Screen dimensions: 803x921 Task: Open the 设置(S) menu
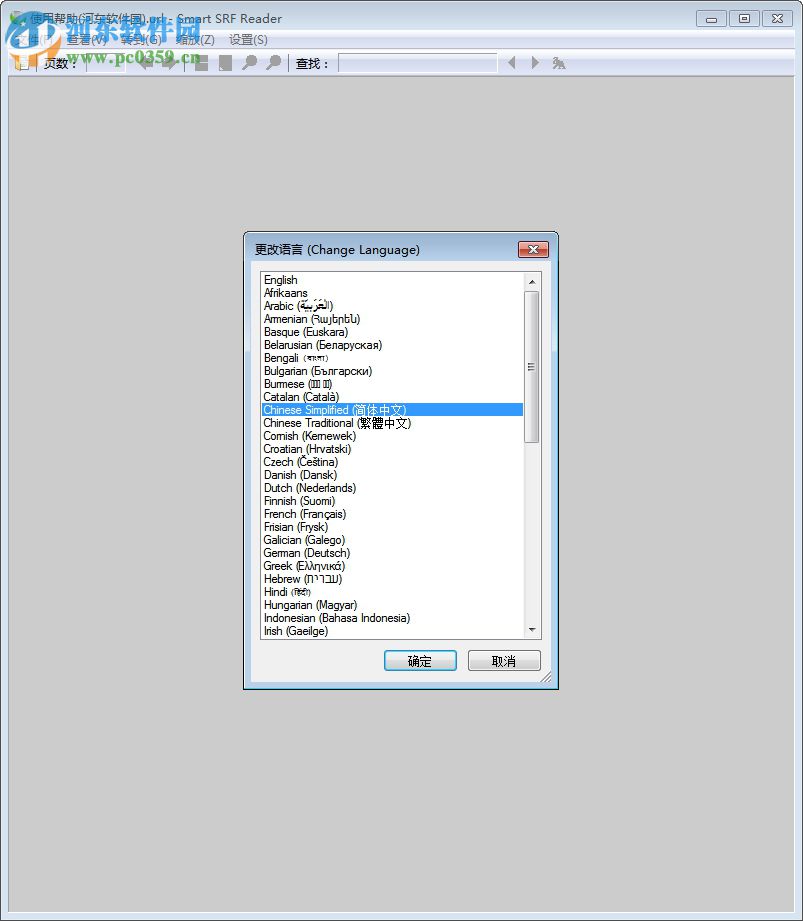(x=247, y=39)
